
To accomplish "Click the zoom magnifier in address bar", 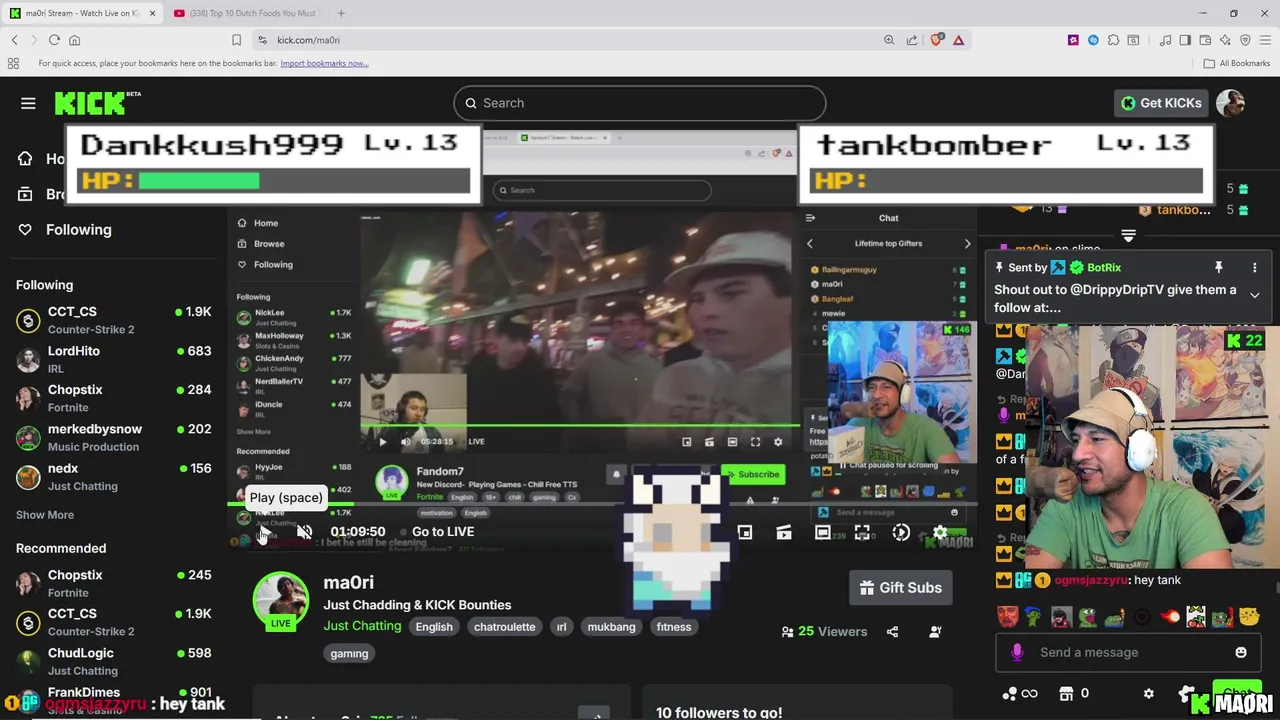I will click(889, 40).
